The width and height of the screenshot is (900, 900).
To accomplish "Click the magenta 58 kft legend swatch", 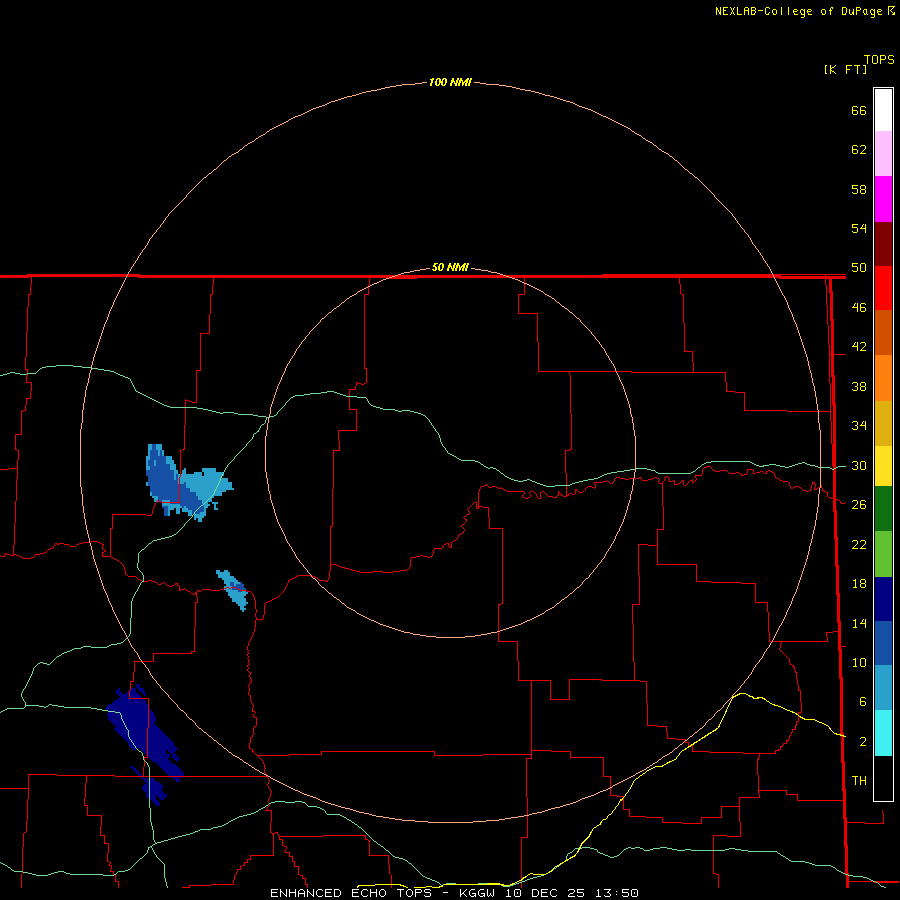I will pos(883,199).
